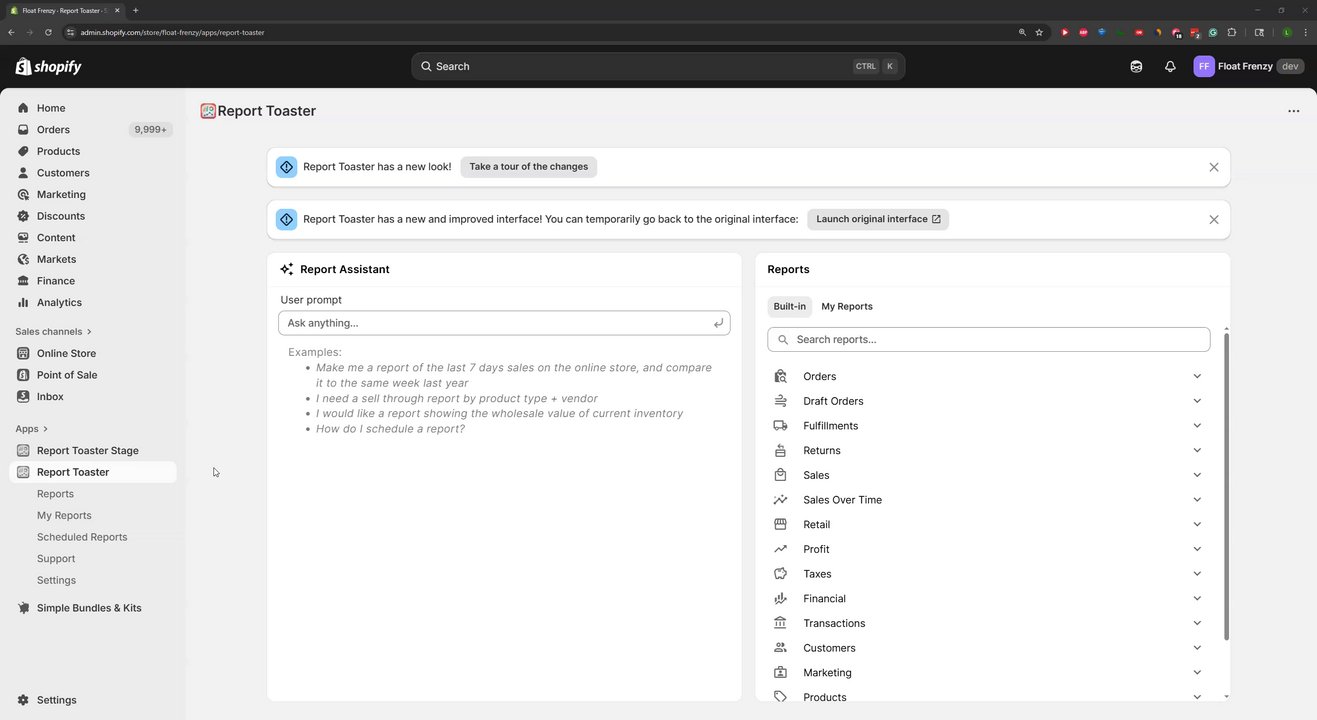Click Take a tour of the changes
Screen dimensions: 1317x720
coord(528,167)
